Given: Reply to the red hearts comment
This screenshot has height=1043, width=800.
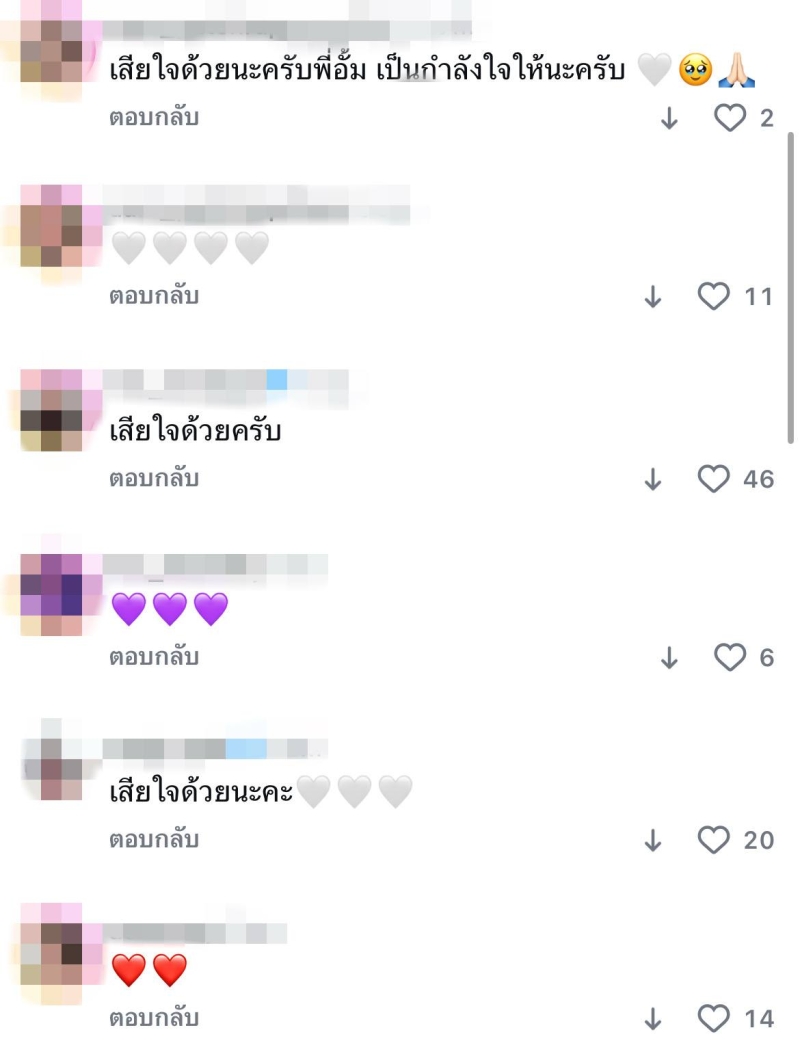Looking at the screenshot, I should 154,1018.
